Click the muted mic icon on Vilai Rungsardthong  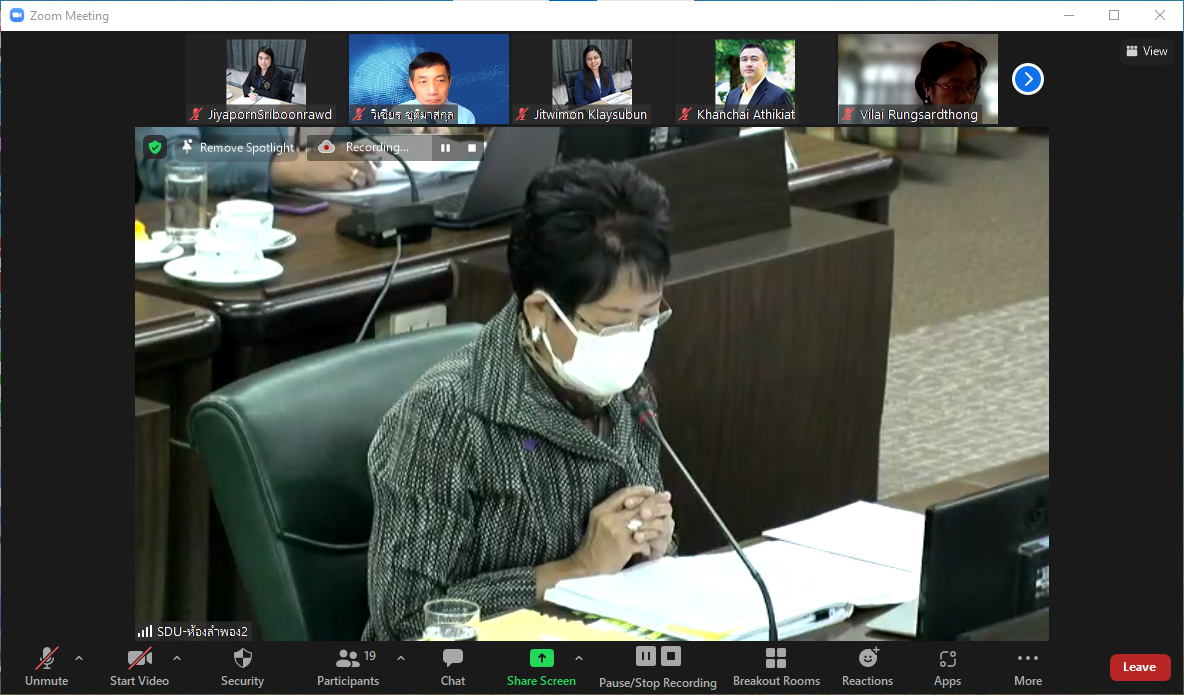pos(848,114)
